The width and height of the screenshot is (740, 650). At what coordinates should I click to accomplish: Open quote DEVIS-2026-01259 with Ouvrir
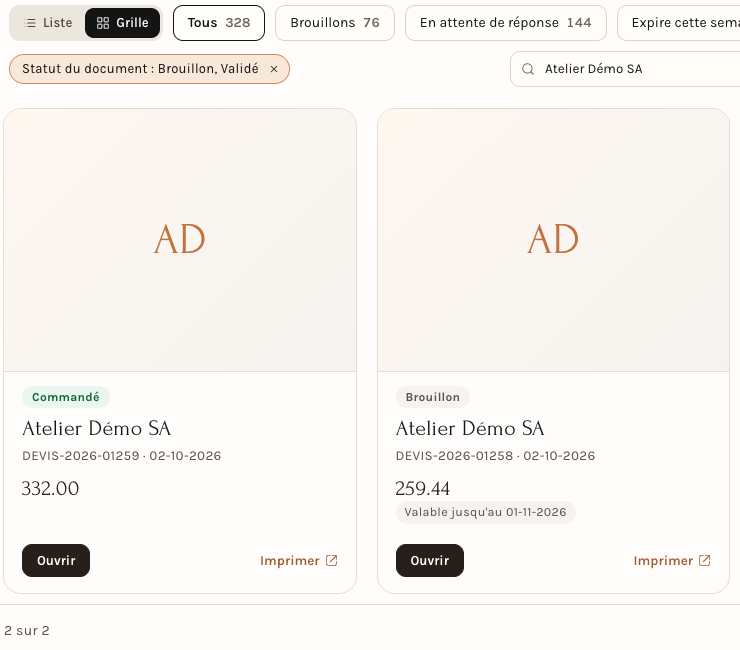pyautogui.click(x=56, y=560)
